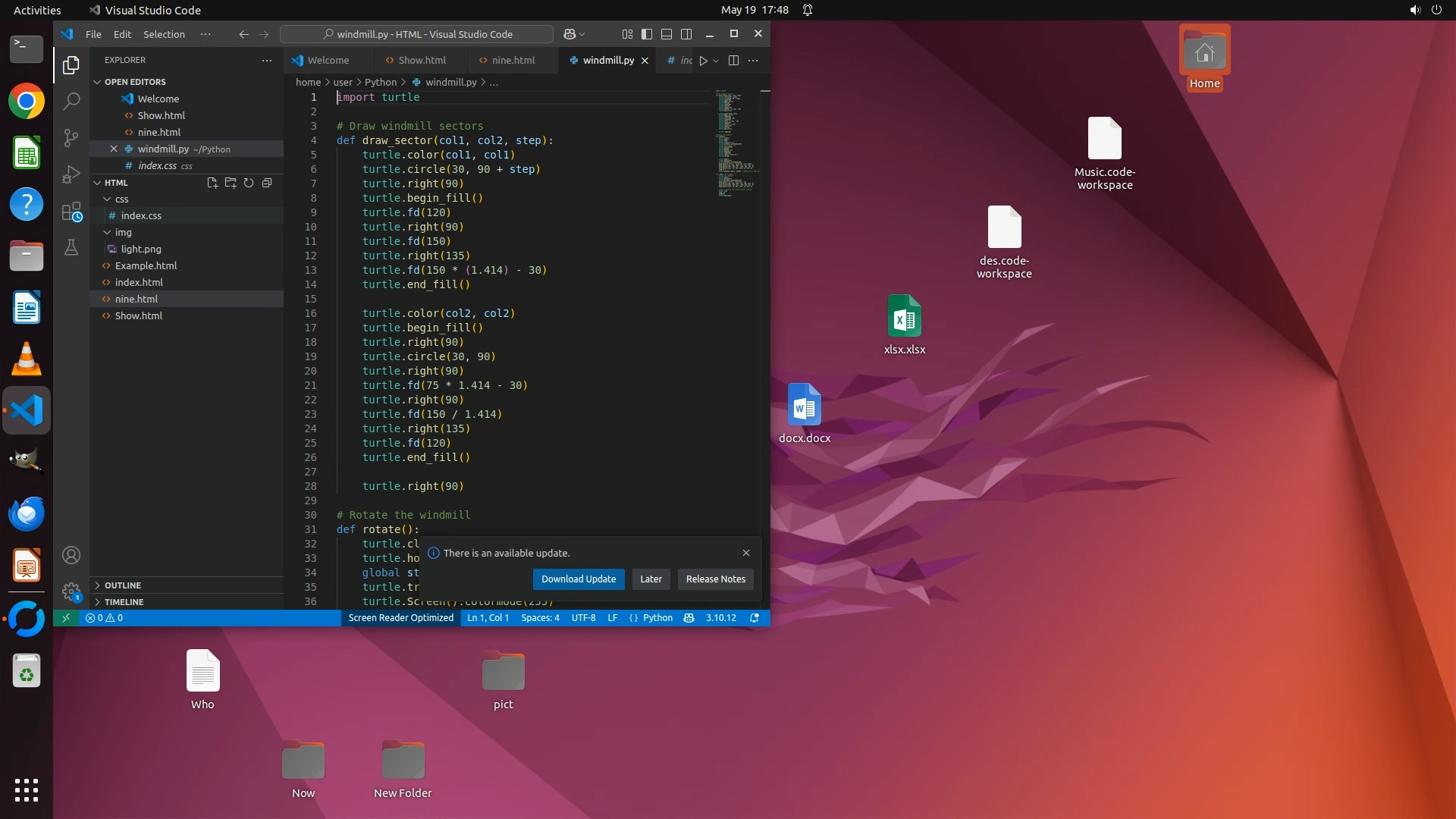Collapse the css folder in Explorer
This screenshot has height=819, width=1456.
(x=121, y=199)
